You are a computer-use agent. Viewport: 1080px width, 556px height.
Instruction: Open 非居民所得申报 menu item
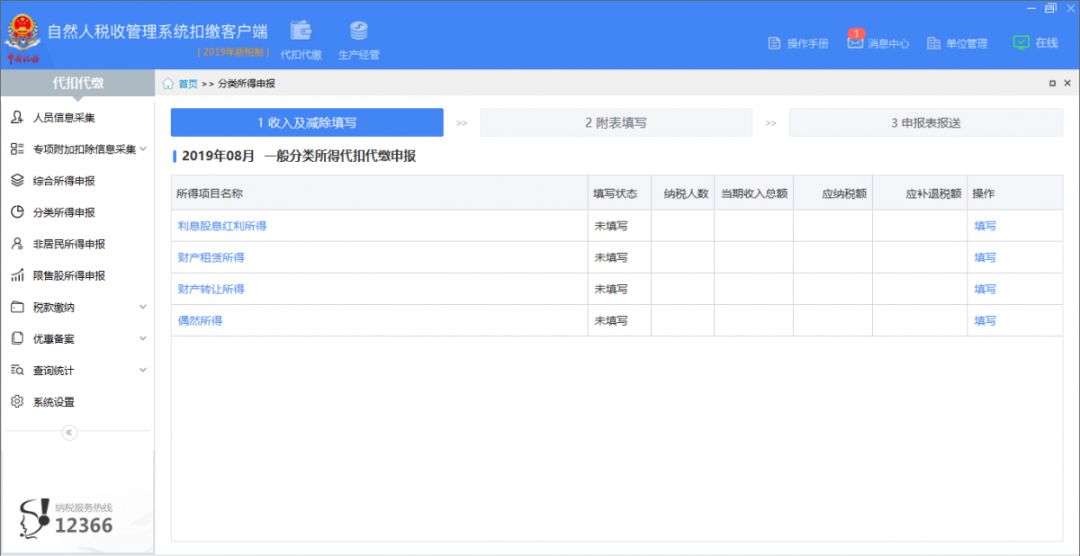pos(69,244)
